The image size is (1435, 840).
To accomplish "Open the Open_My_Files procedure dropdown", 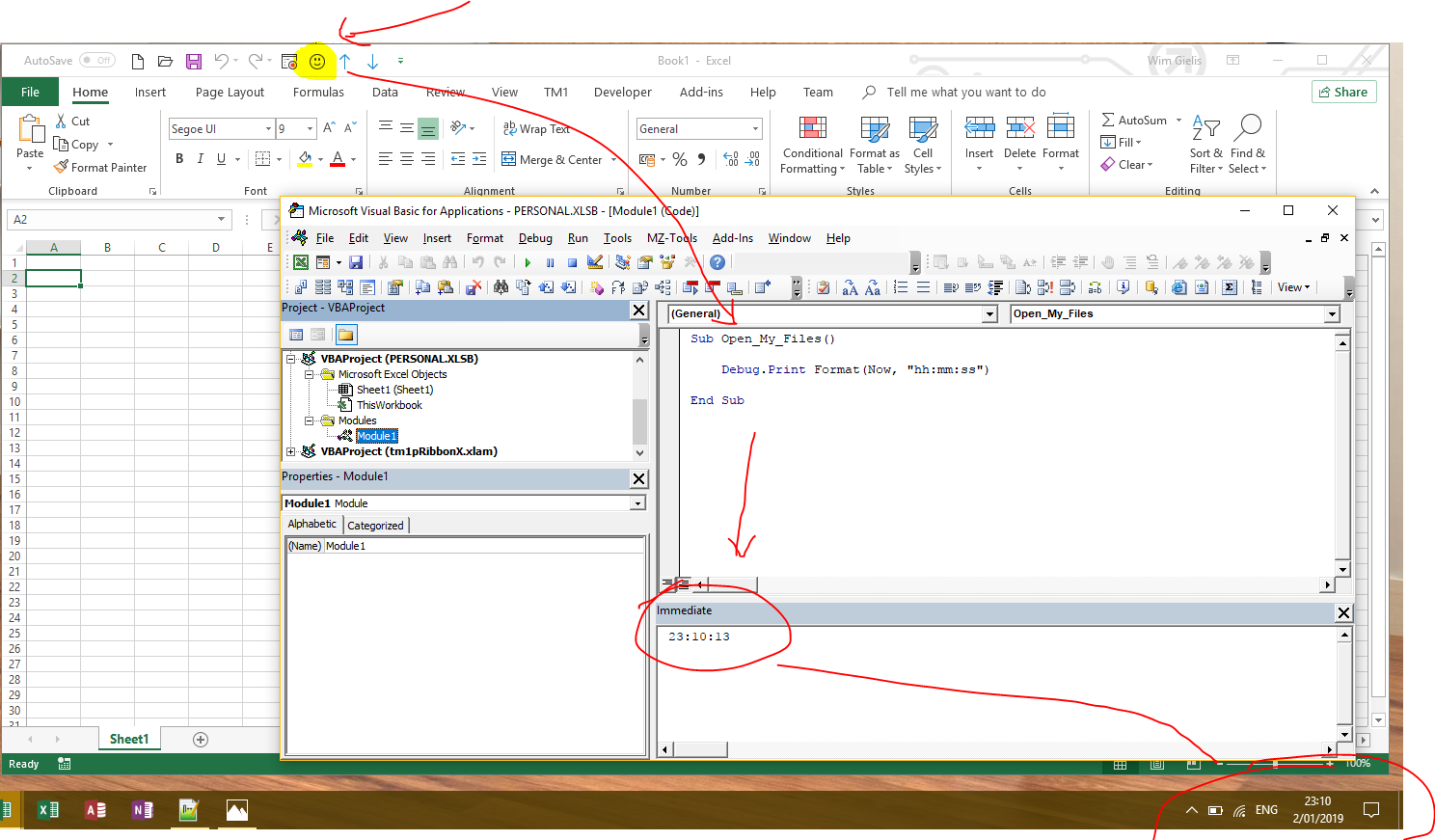I will [x=1333, y=314].
